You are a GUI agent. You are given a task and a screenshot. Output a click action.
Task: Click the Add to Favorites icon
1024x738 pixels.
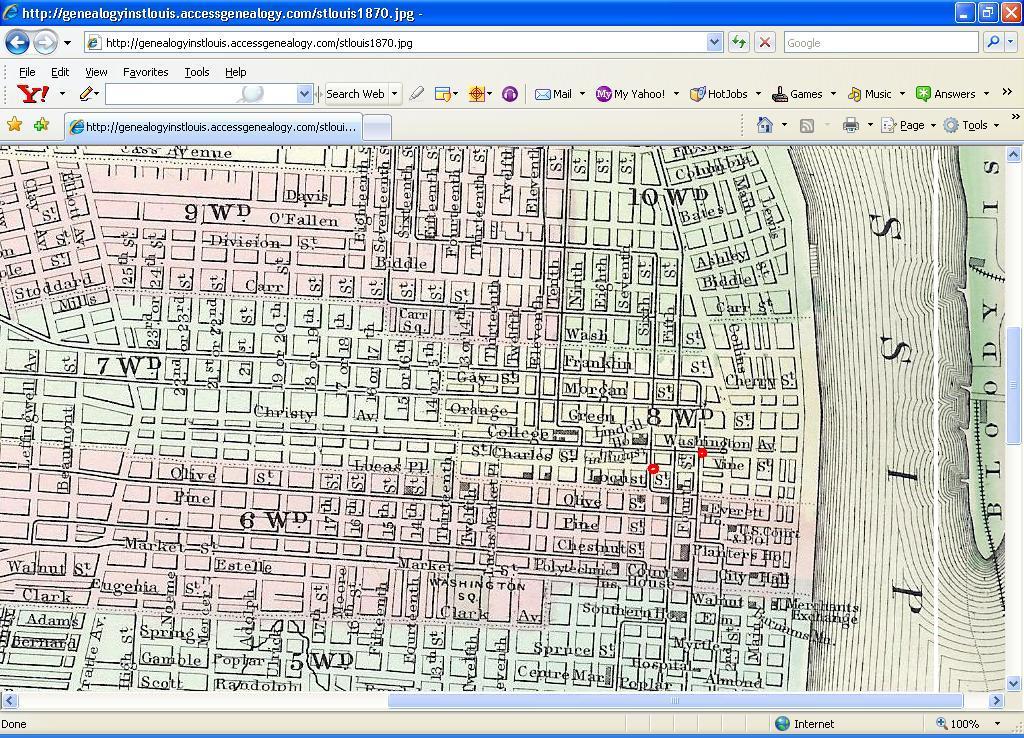41,124
